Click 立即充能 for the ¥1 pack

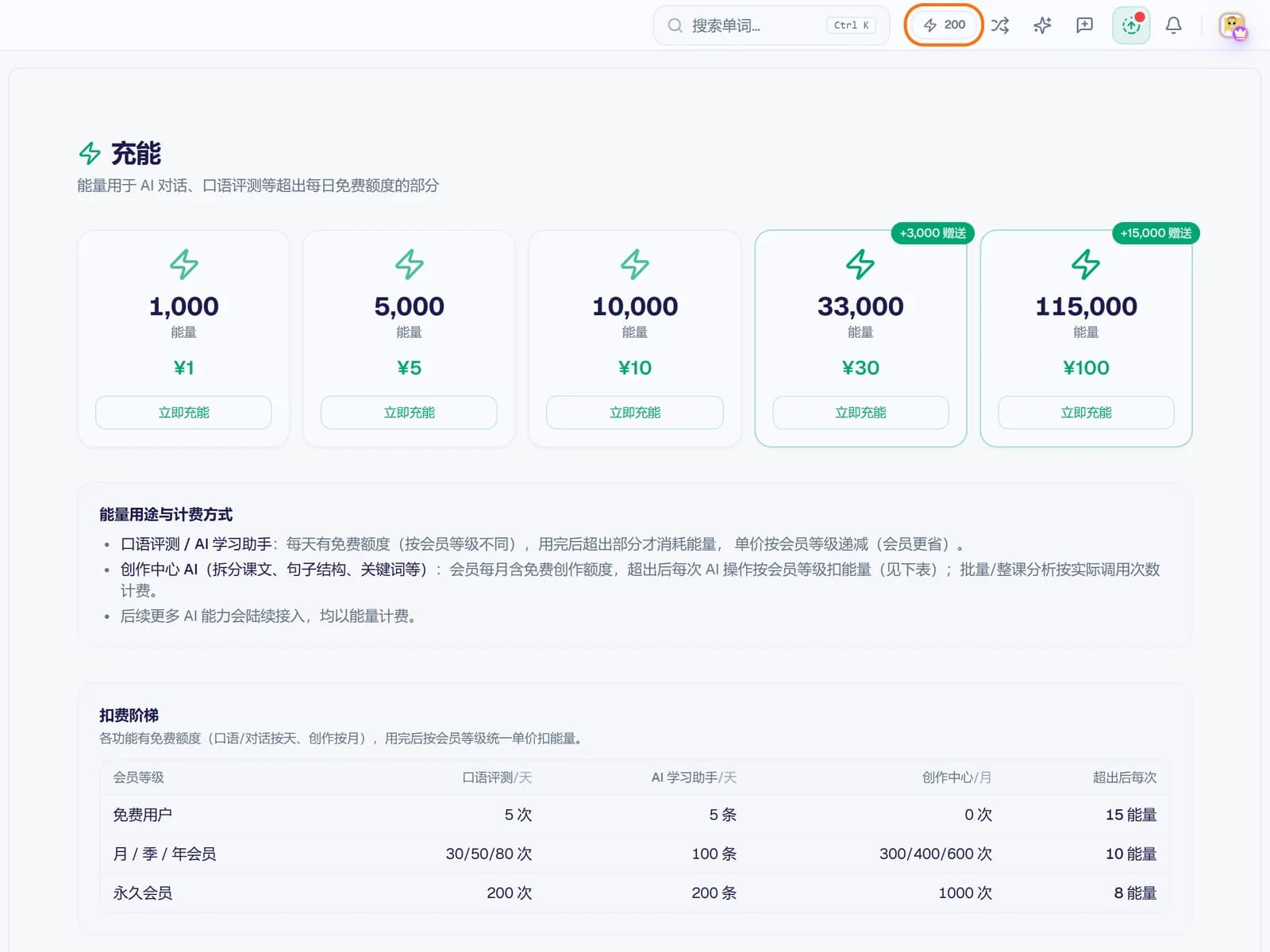(x=183, y=413)
